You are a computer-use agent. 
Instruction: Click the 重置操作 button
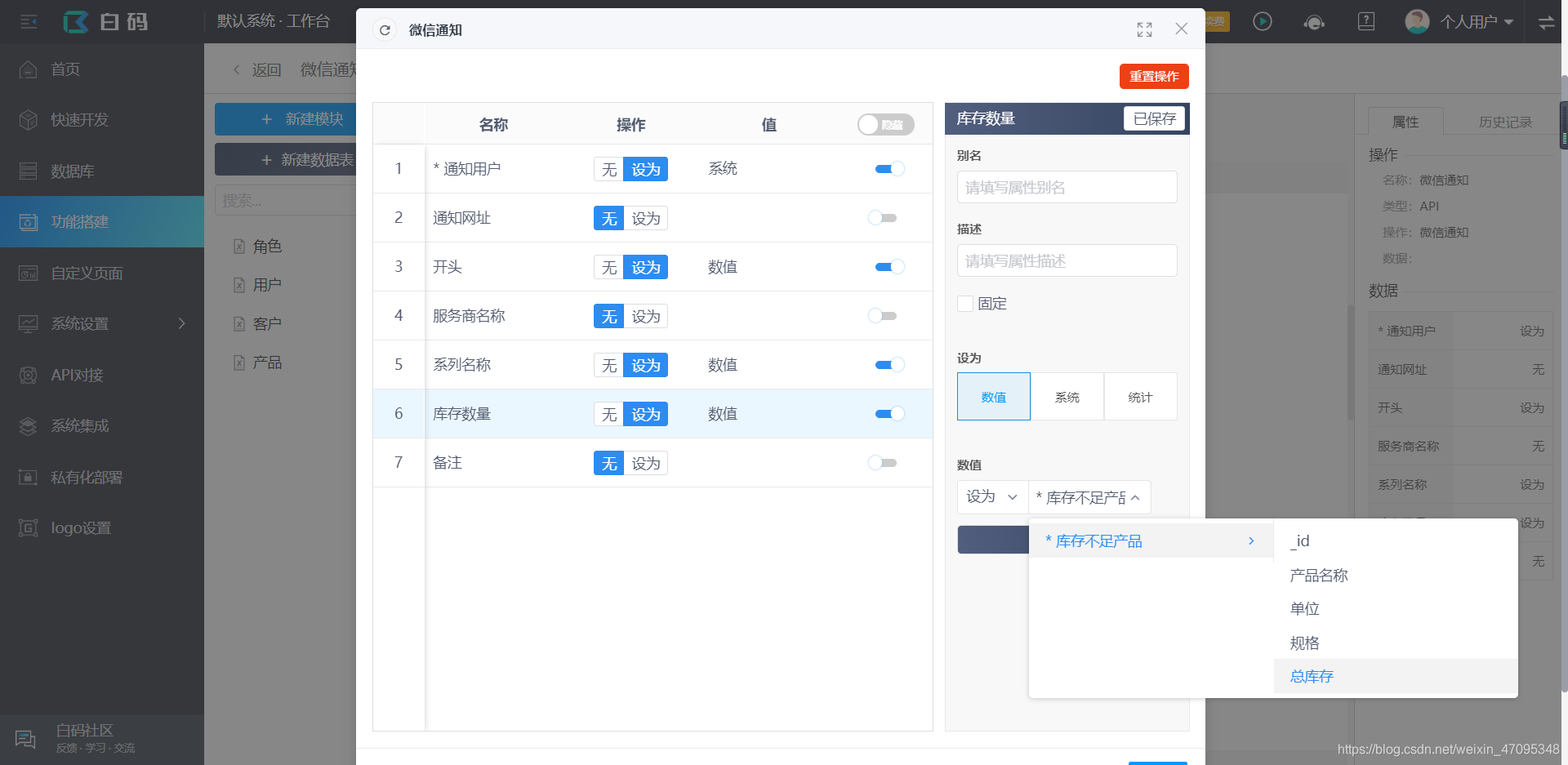(1153, 76)
